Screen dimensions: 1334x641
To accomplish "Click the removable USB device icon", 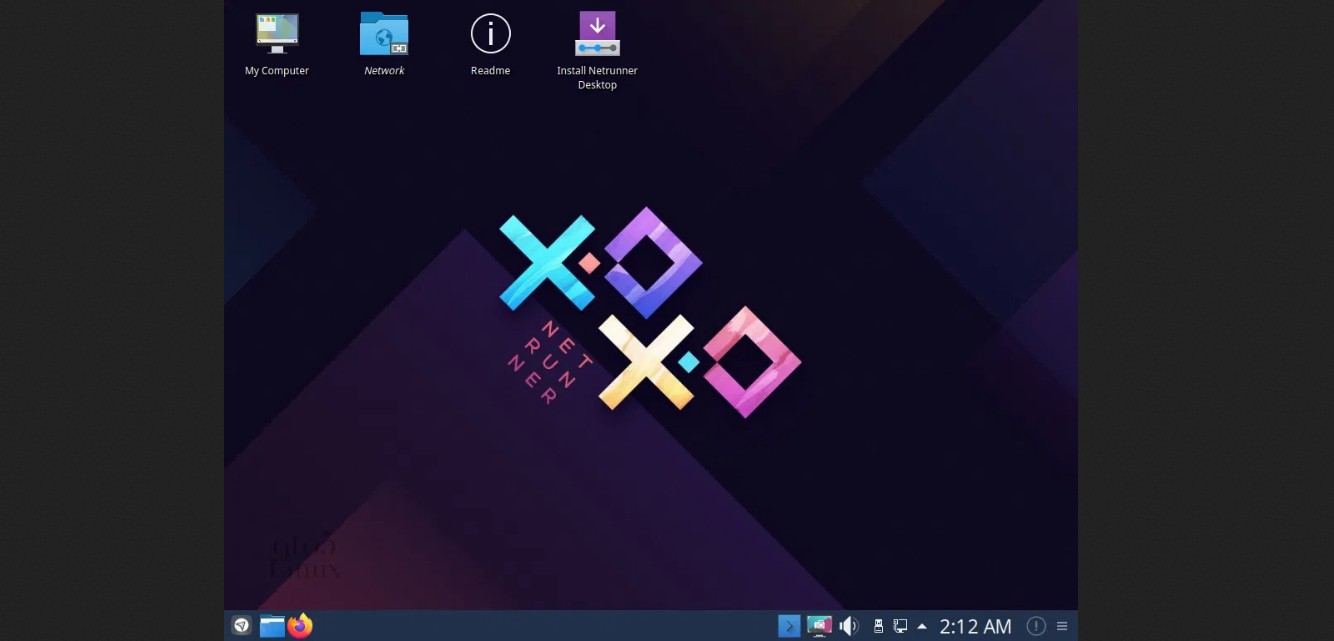I will pyautogui.click(x=878, y=626).
